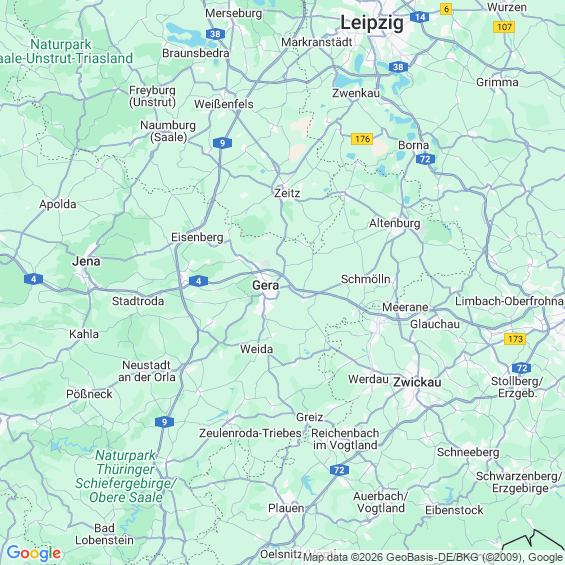Click the Altenburg town label
This screenshot has width=565, height=565.
(395, 223)
